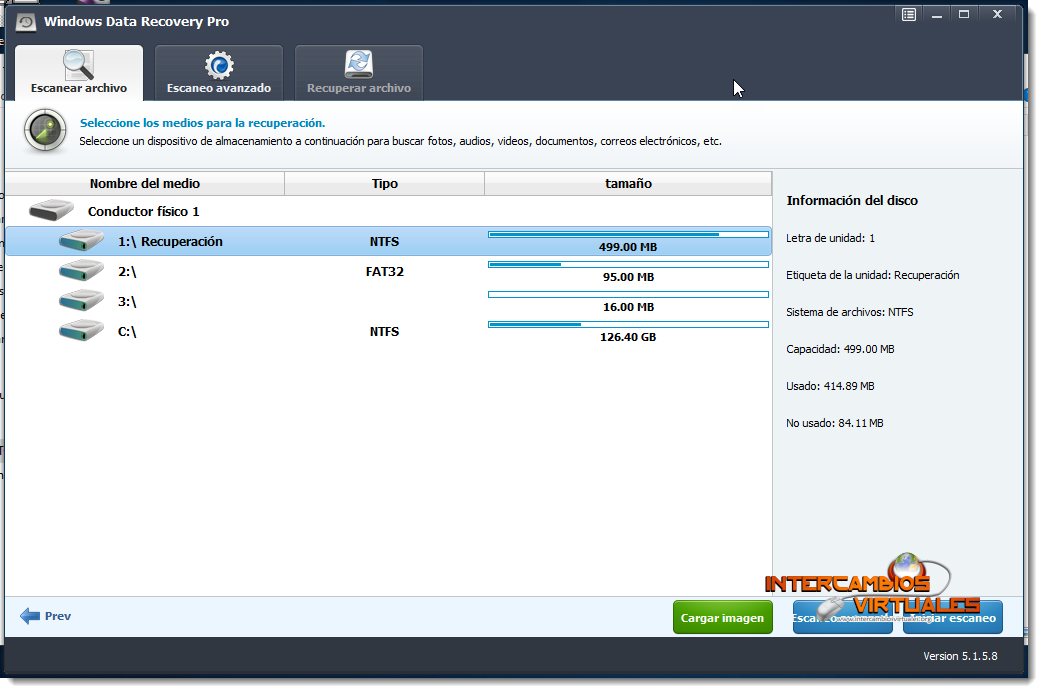Click the 126.40 GB size text
The width and height of the screenshot is (1043, 693).
628,337
